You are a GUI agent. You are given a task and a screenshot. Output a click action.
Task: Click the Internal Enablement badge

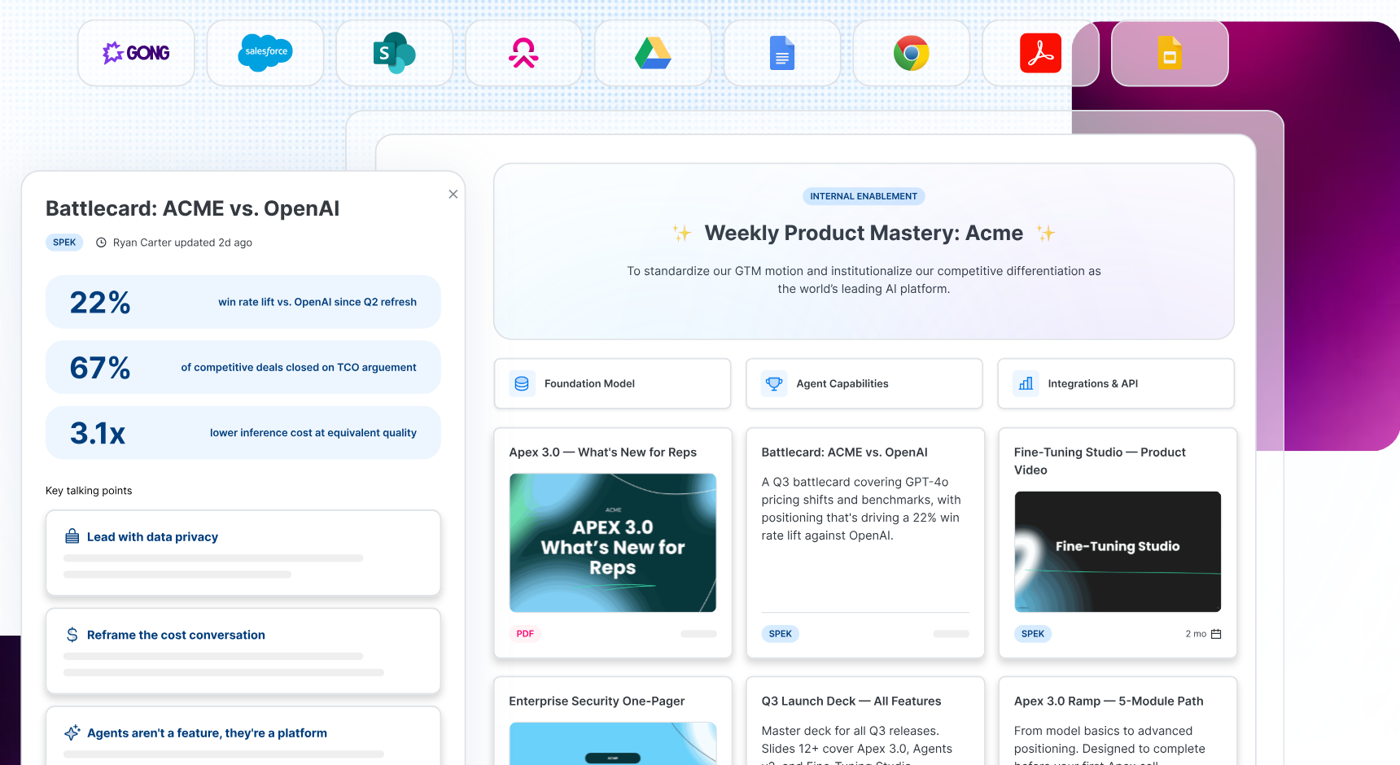[x=864, y=197]
